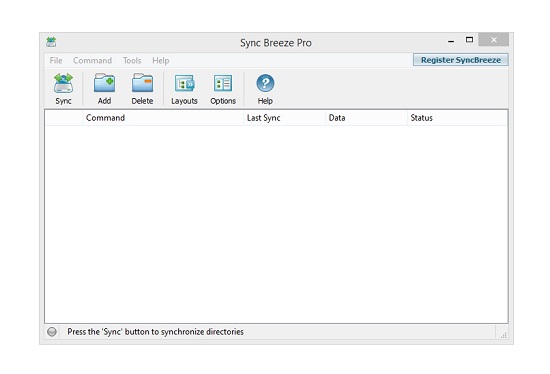
Task: Open the Options dialog icon
Action: coord(223,84)
